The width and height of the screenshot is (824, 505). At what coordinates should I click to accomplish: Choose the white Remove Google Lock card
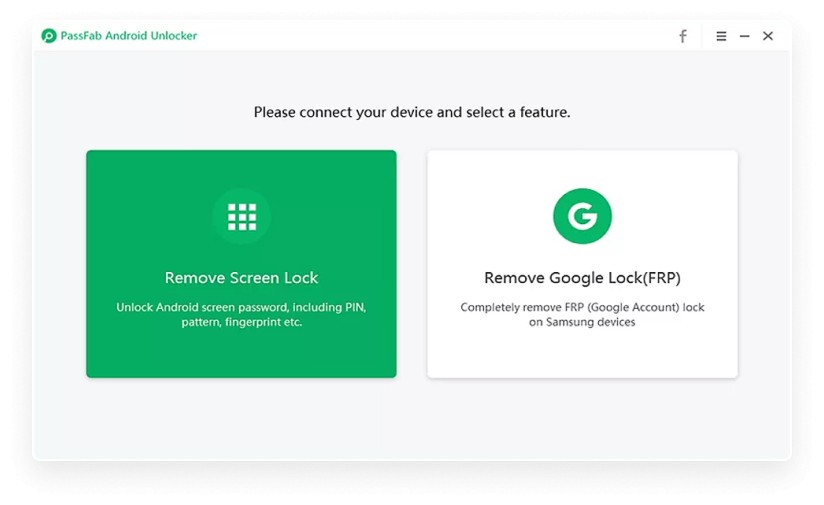[x=582, y=264]
